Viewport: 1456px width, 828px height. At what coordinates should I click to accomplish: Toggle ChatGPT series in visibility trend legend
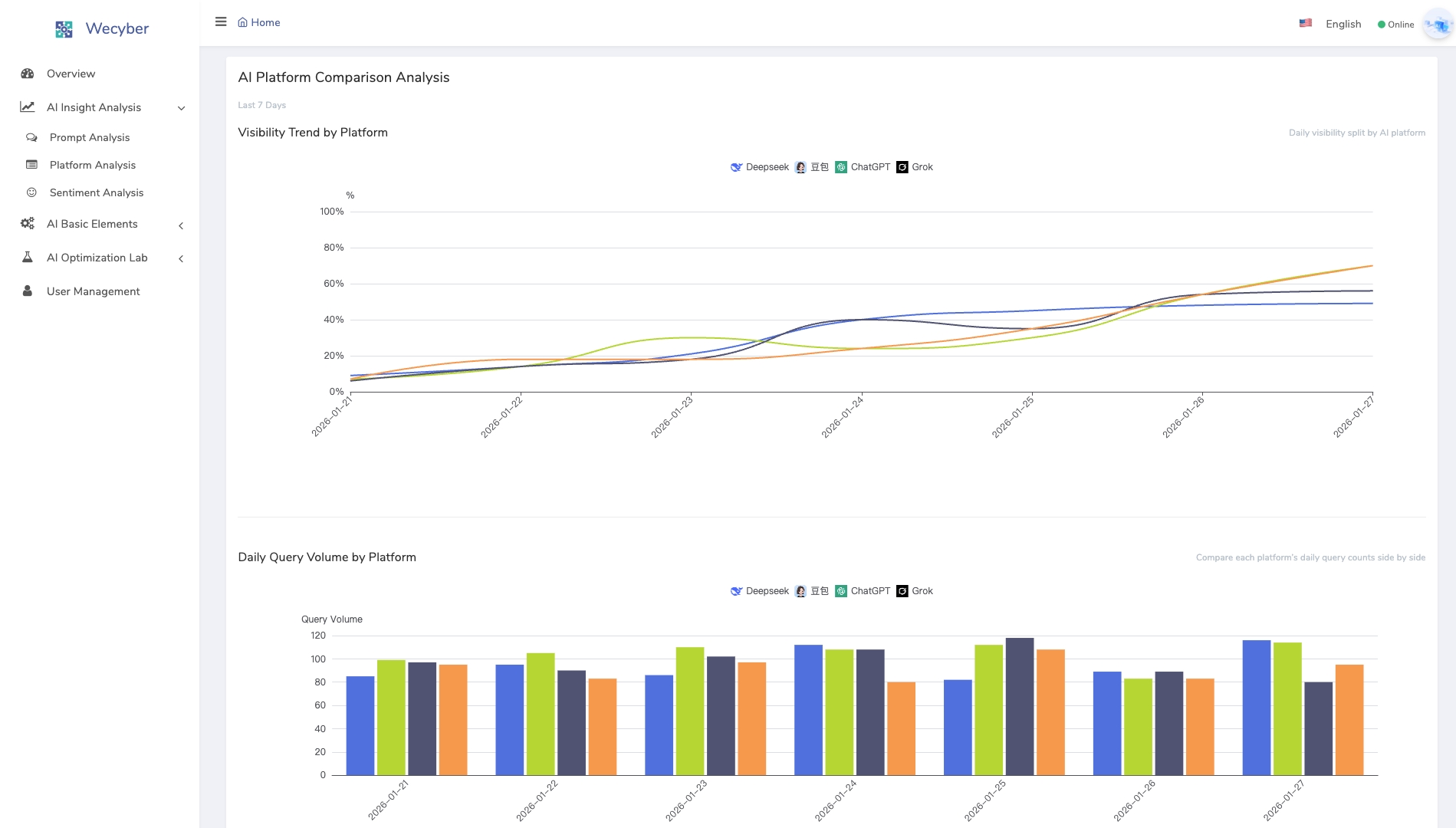[x=863, y=167]
